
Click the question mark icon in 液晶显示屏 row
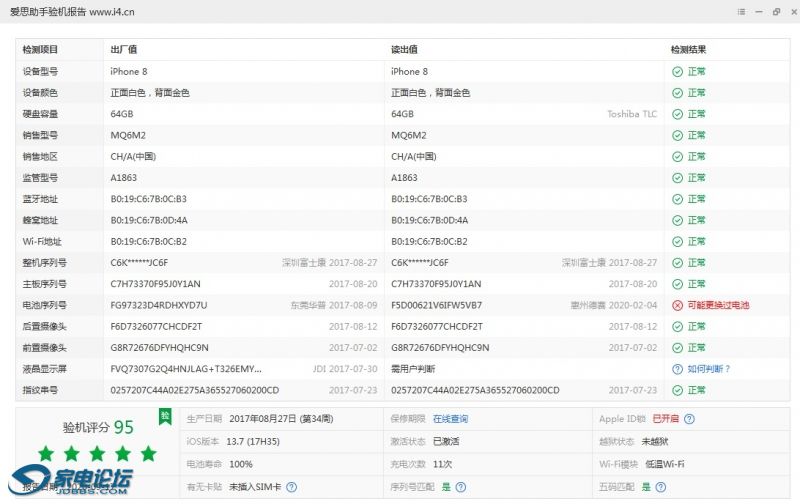point(677,369)
